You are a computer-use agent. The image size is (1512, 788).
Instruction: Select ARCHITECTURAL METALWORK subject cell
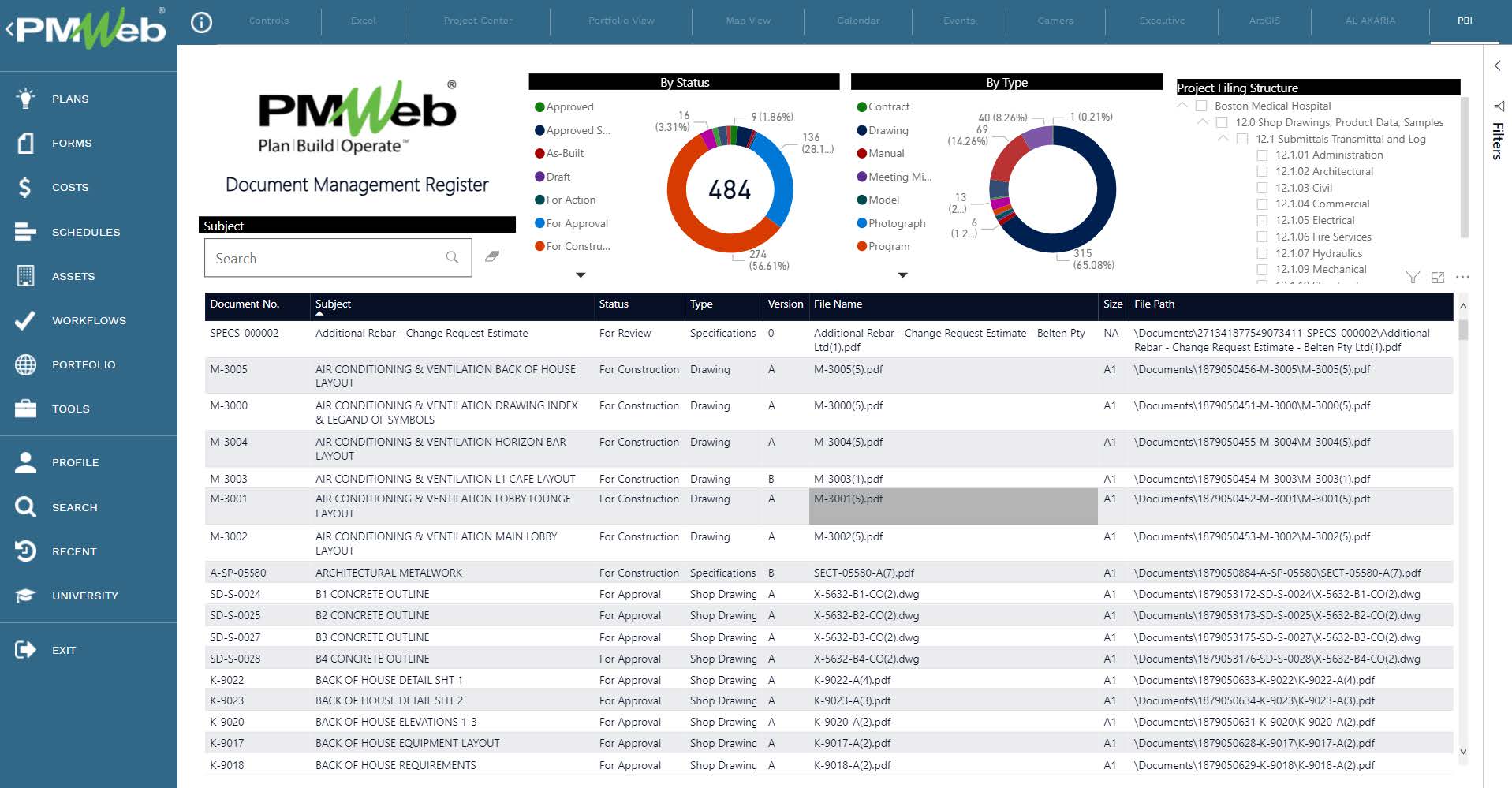(389, 573)
